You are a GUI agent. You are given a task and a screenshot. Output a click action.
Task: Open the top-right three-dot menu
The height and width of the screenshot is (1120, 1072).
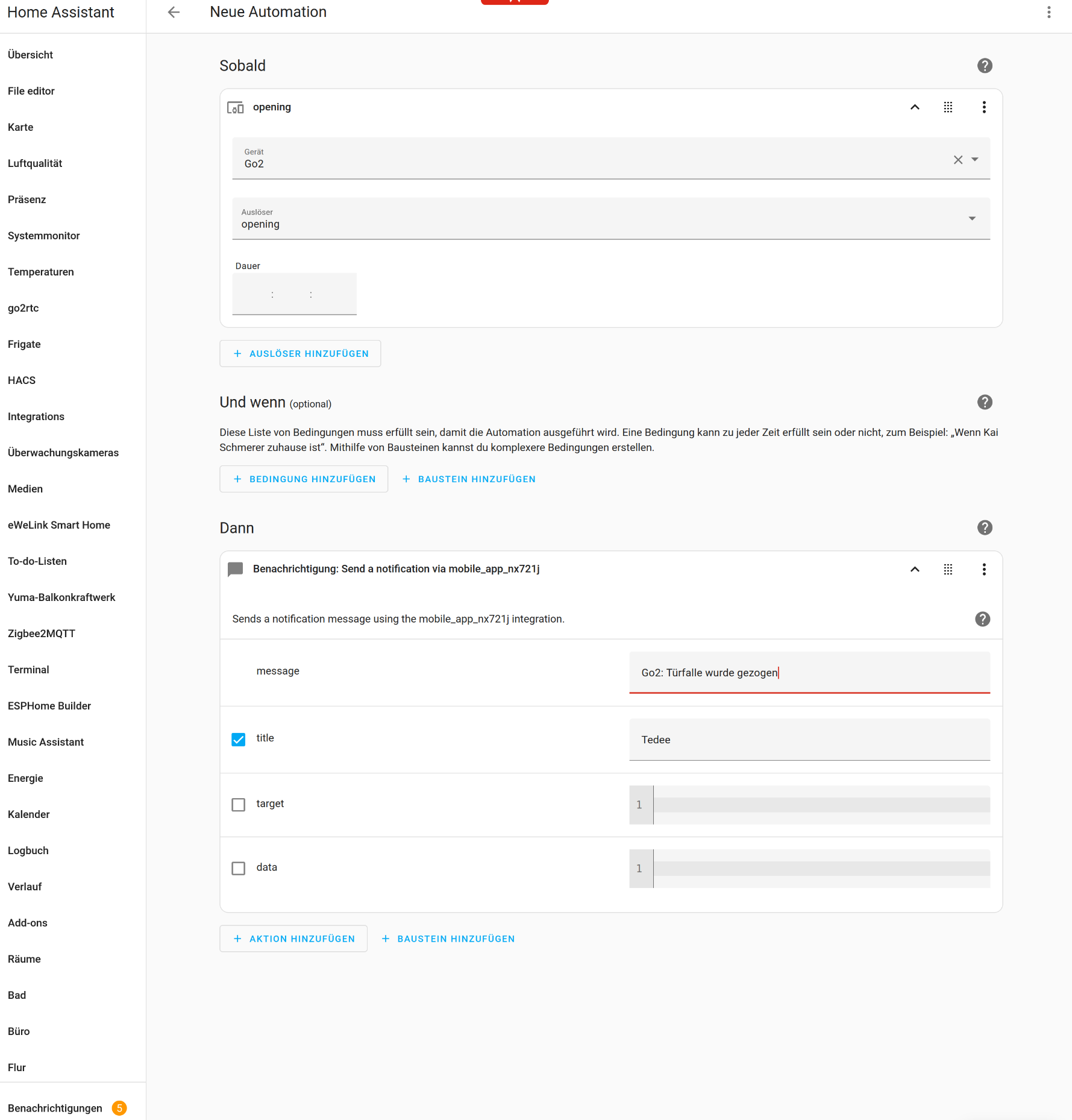pos(1049,12)
